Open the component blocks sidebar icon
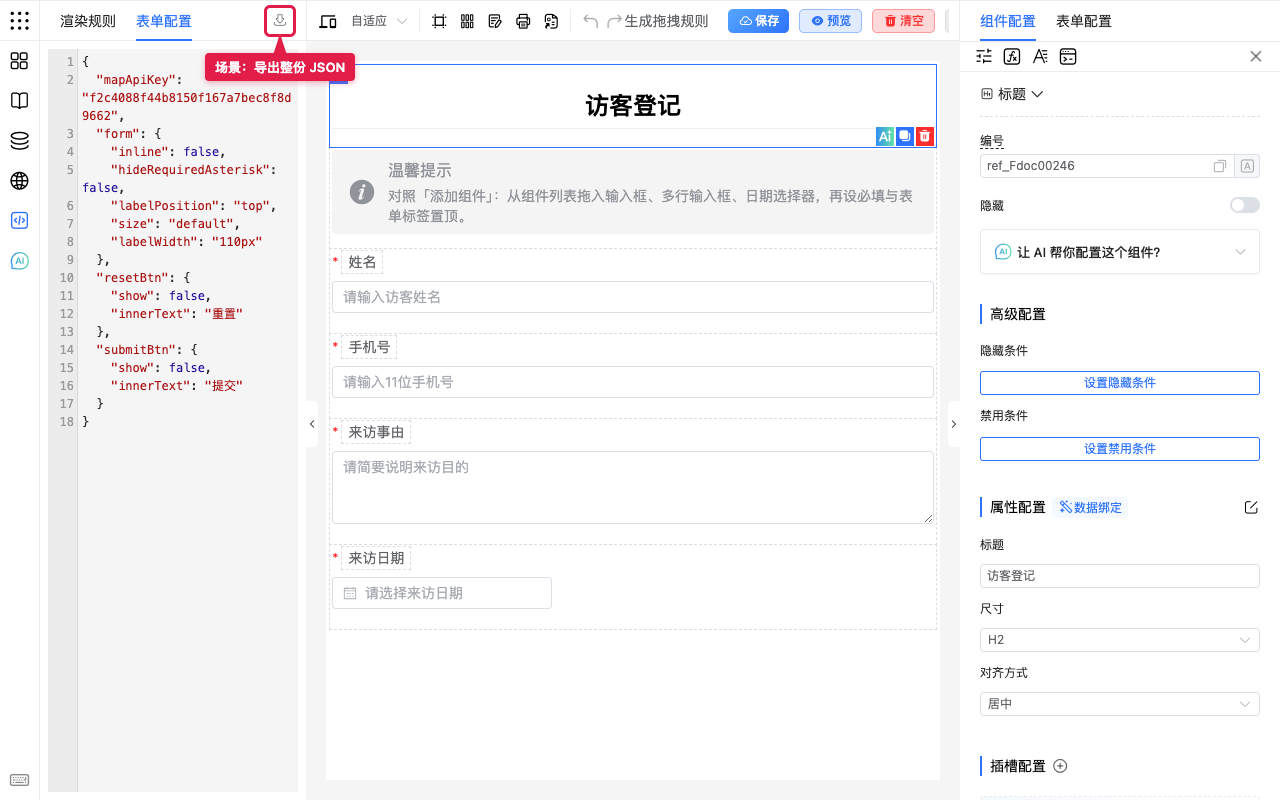The width and height of the screenshot is (1280, 800). tap(19, 61)
